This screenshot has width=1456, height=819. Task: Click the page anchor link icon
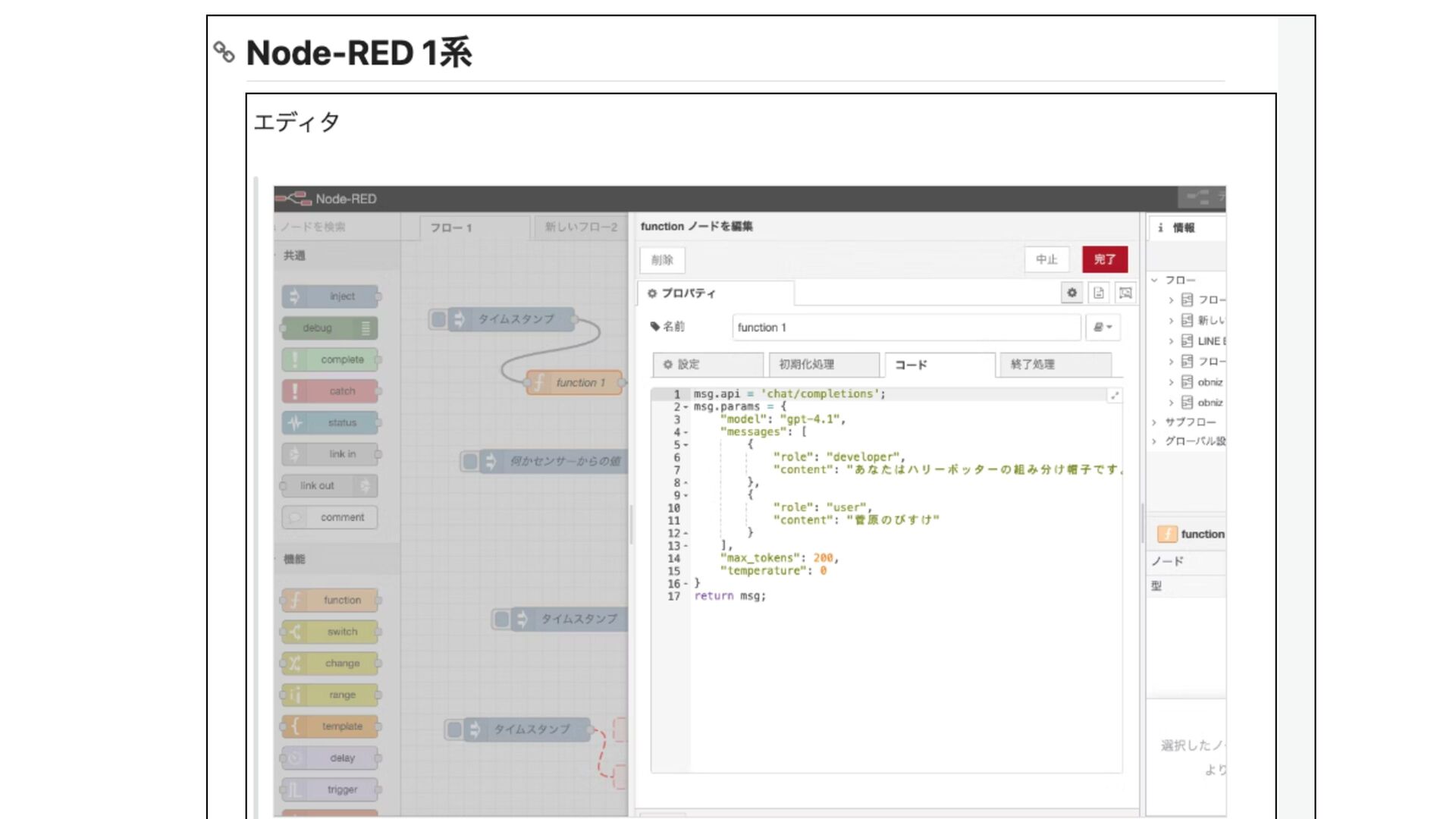[x=224, y=52]
